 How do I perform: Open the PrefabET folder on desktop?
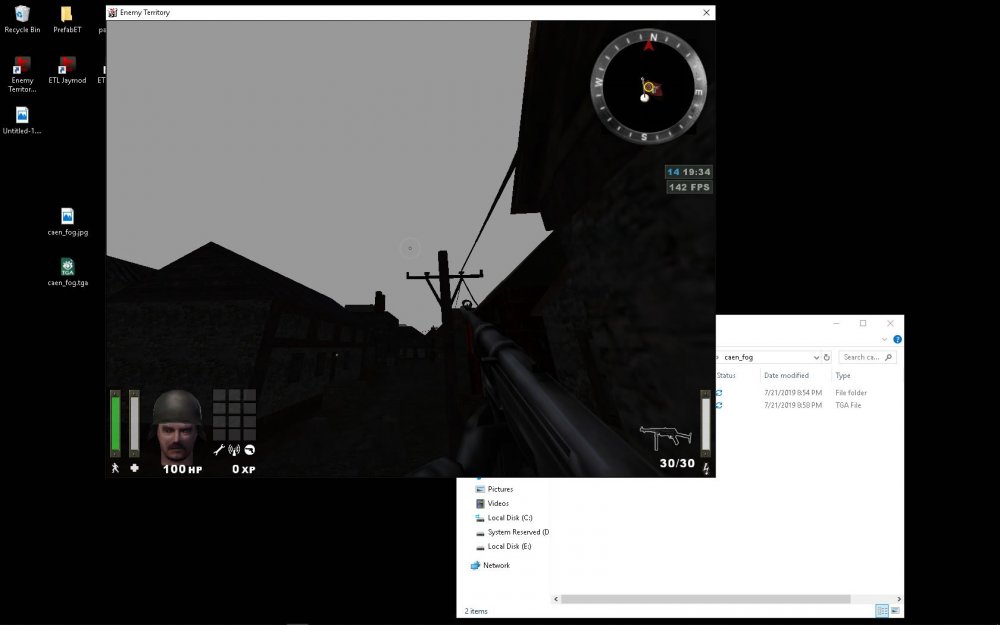[67, 19]
